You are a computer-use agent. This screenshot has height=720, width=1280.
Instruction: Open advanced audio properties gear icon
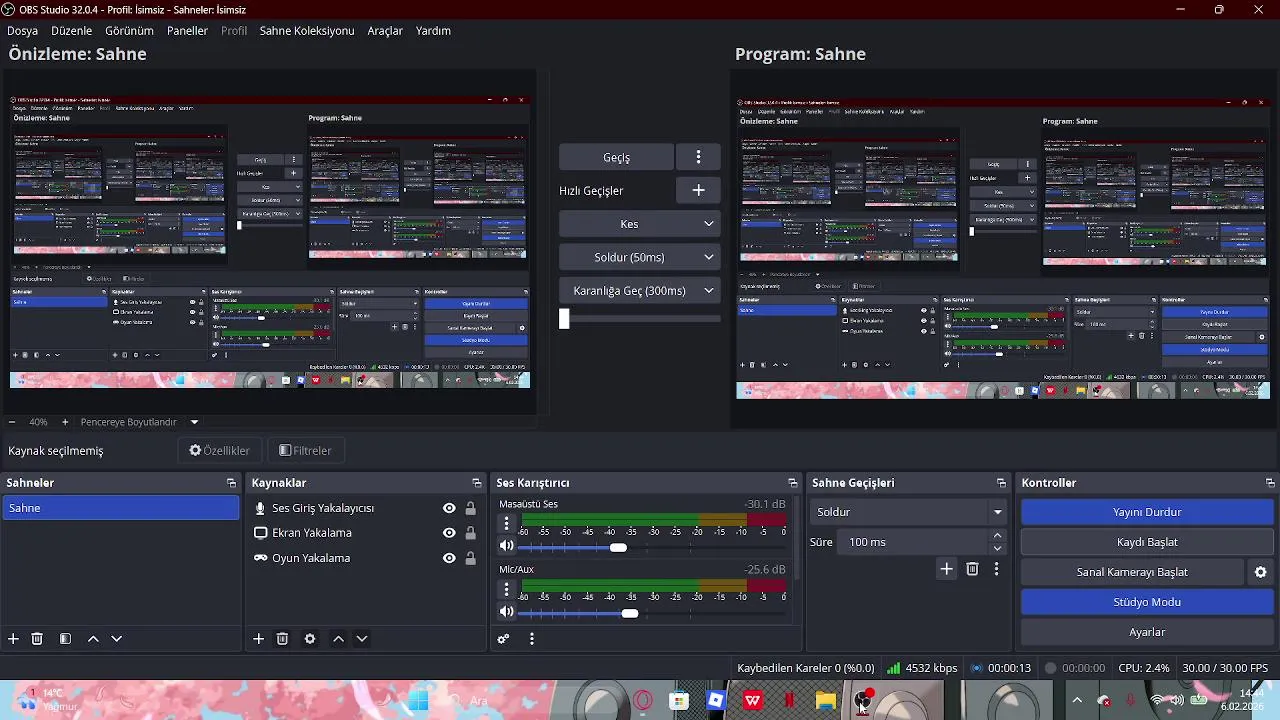click(504, 639)
